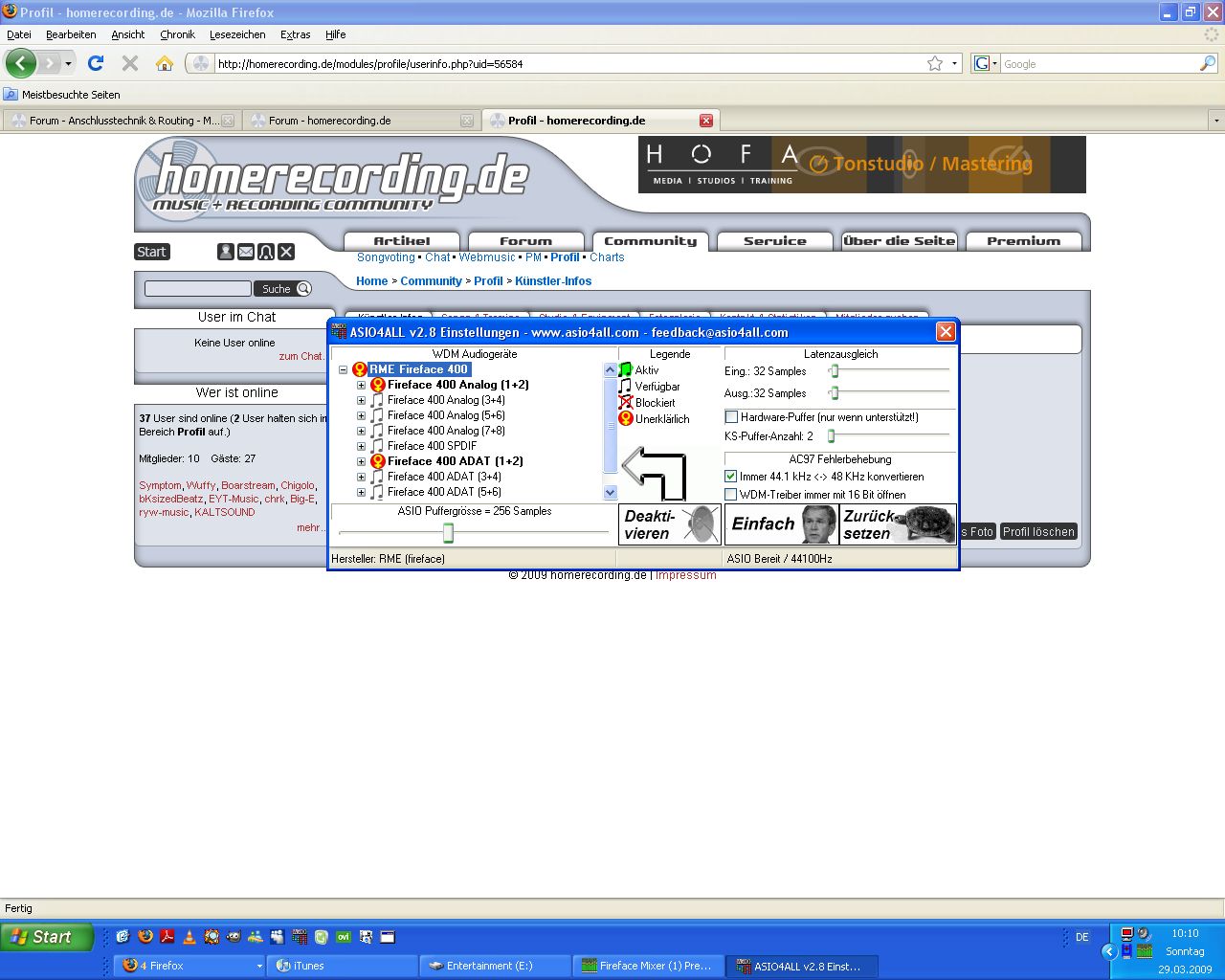
Task: Switch to iTunes in the taskbar
Action: point(343,966)
